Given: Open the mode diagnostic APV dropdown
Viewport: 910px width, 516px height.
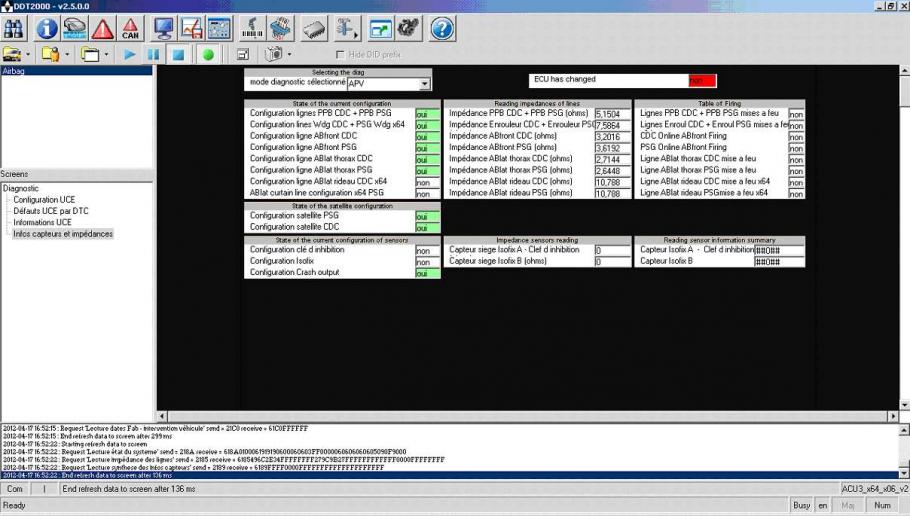Looking at the screenshot, I should 425,84.
